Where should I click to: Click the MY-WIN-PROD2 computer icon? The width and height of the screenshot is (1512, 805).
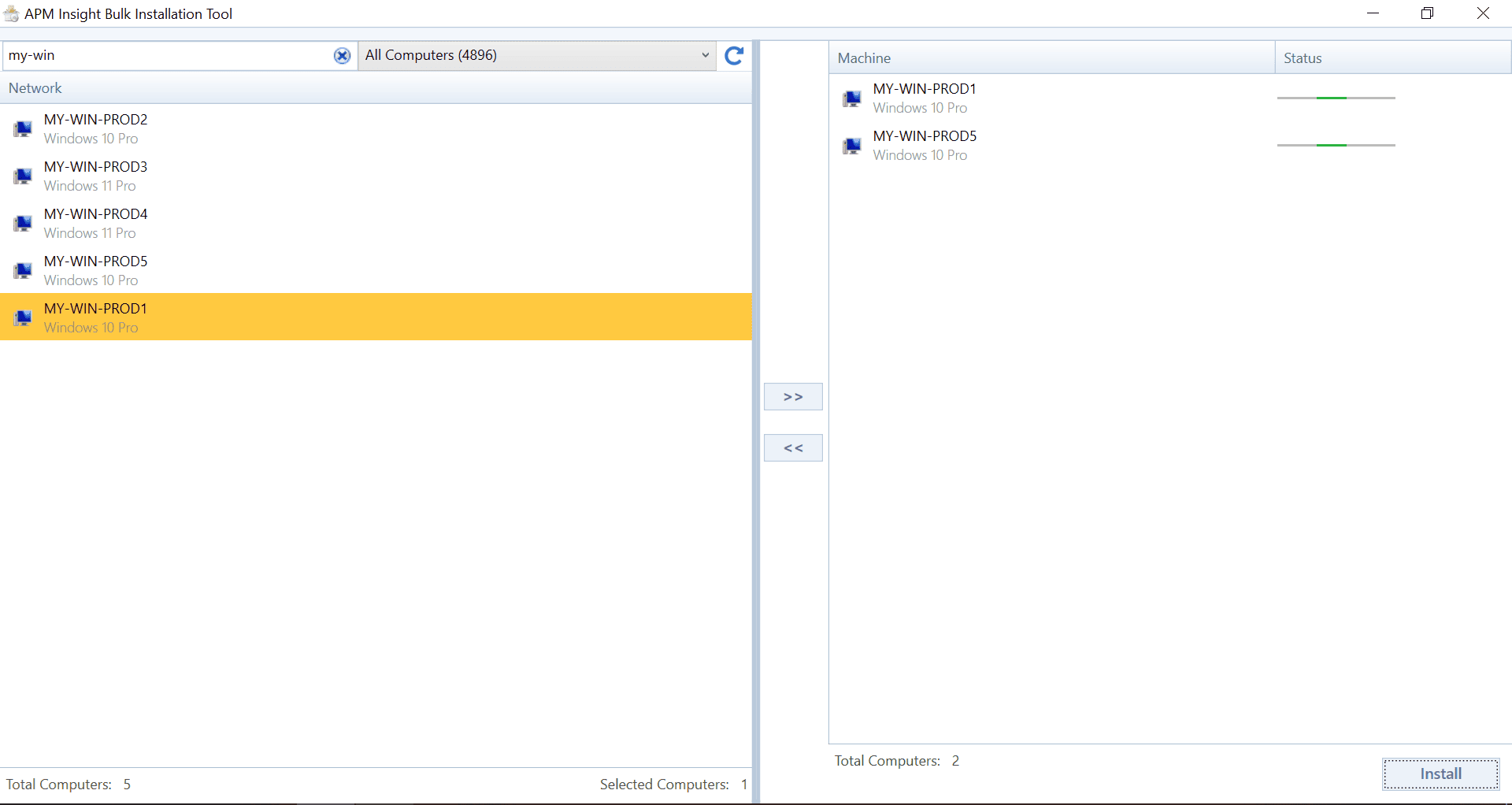(x=24, y=128)
